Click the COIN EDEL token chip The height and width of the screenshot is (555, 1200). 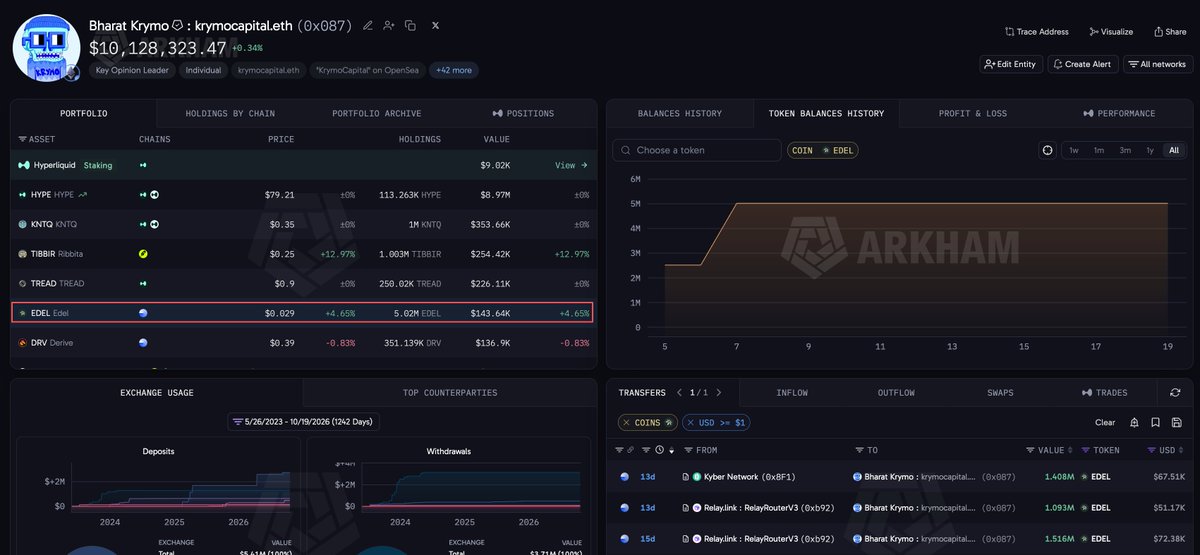[823, 150]
